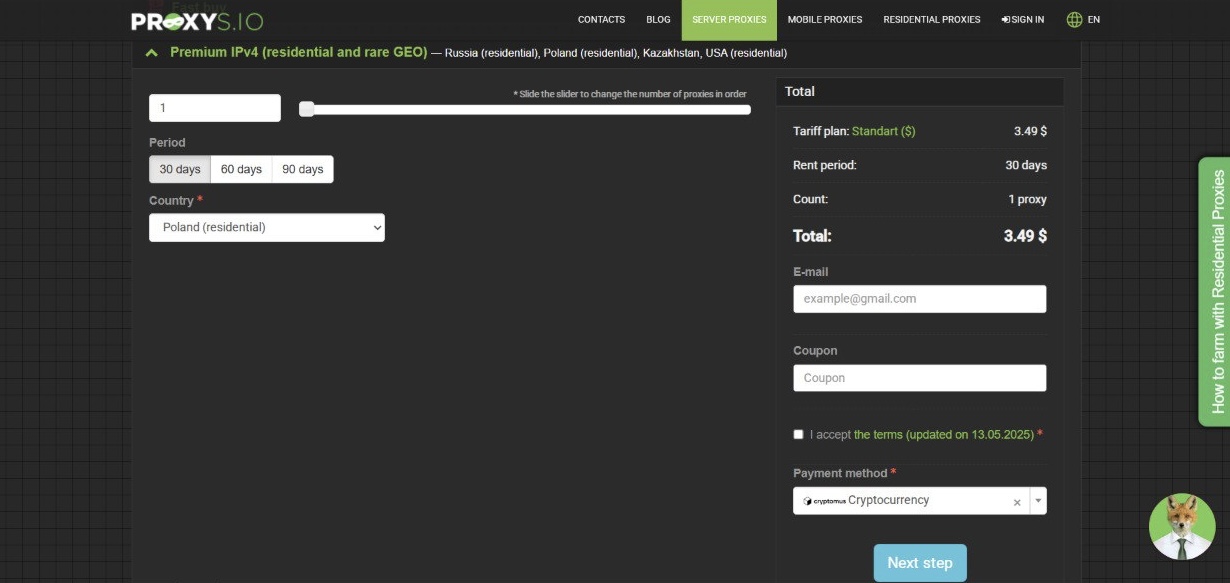Click the Rent period 30 days value
Screen dimensions: 1230x583
[1026, 165]
